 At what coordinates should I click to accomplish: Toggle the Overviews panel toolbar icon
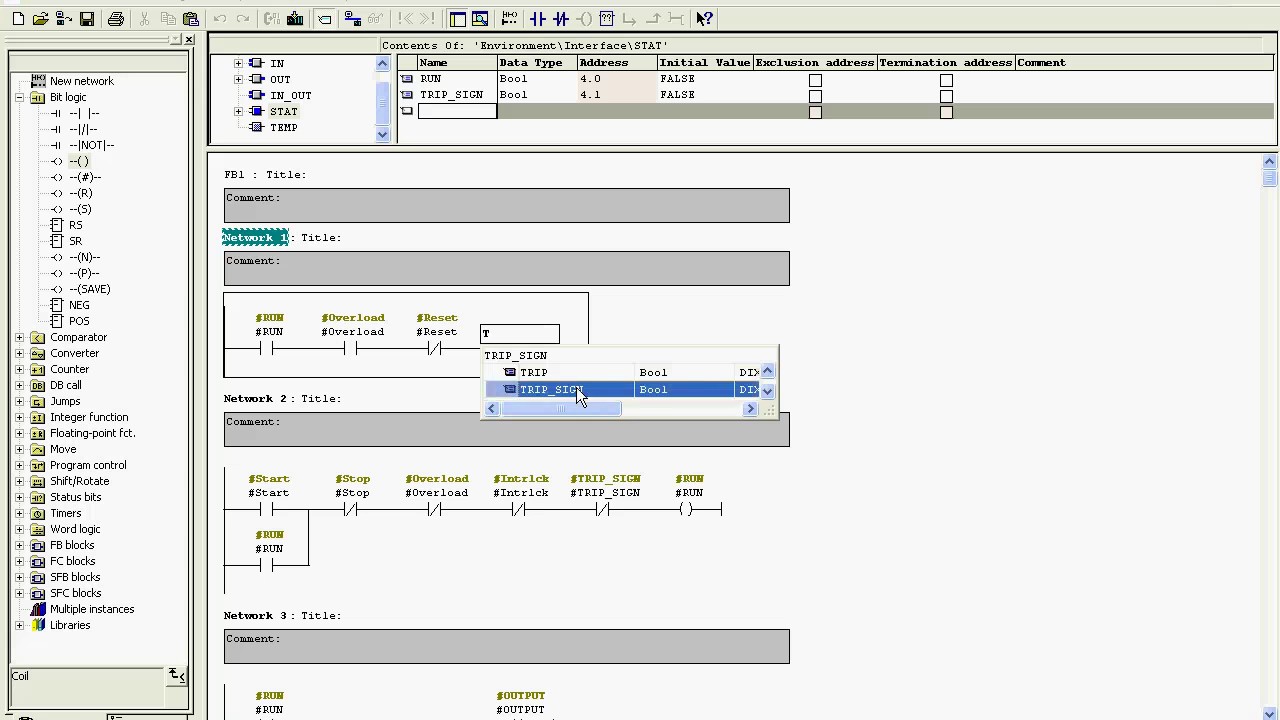(x=457, y=19)
